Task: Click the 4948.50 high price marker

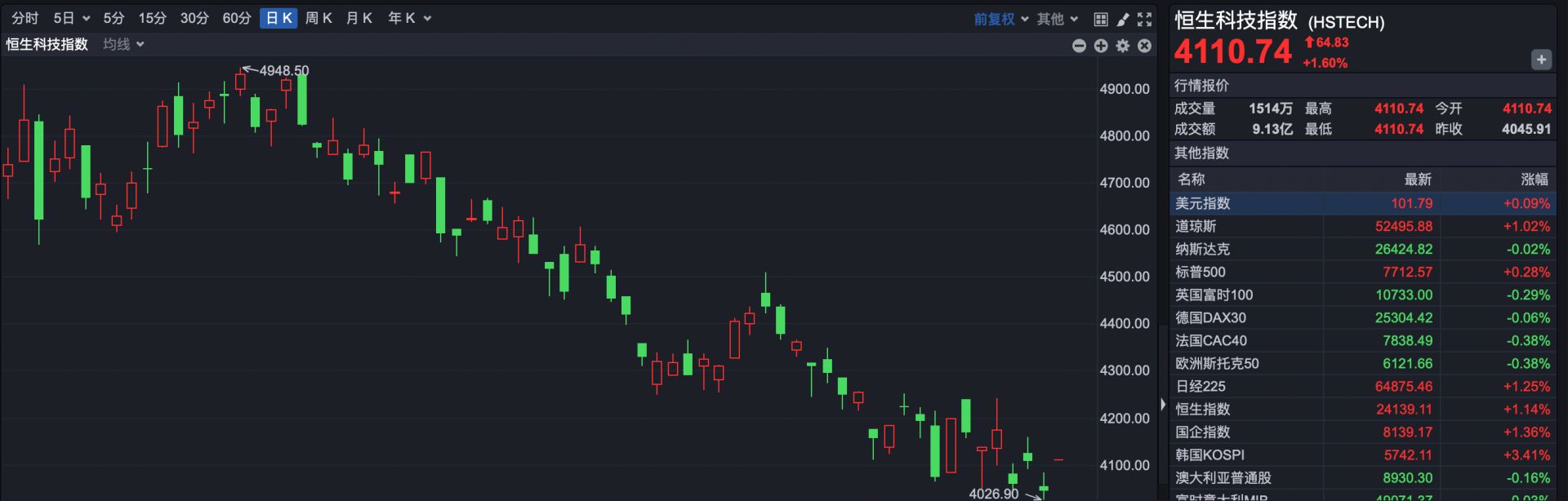Action: click(284, 71)
